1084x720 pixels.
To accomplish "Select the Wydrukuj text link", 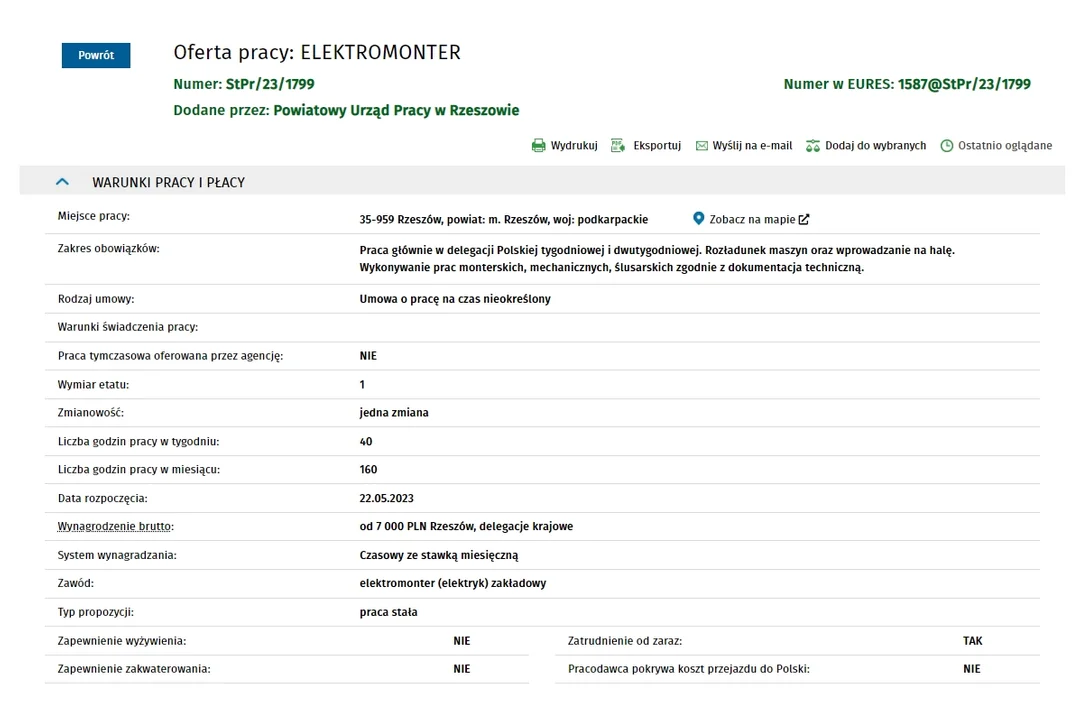I will (x=574, y=145).
